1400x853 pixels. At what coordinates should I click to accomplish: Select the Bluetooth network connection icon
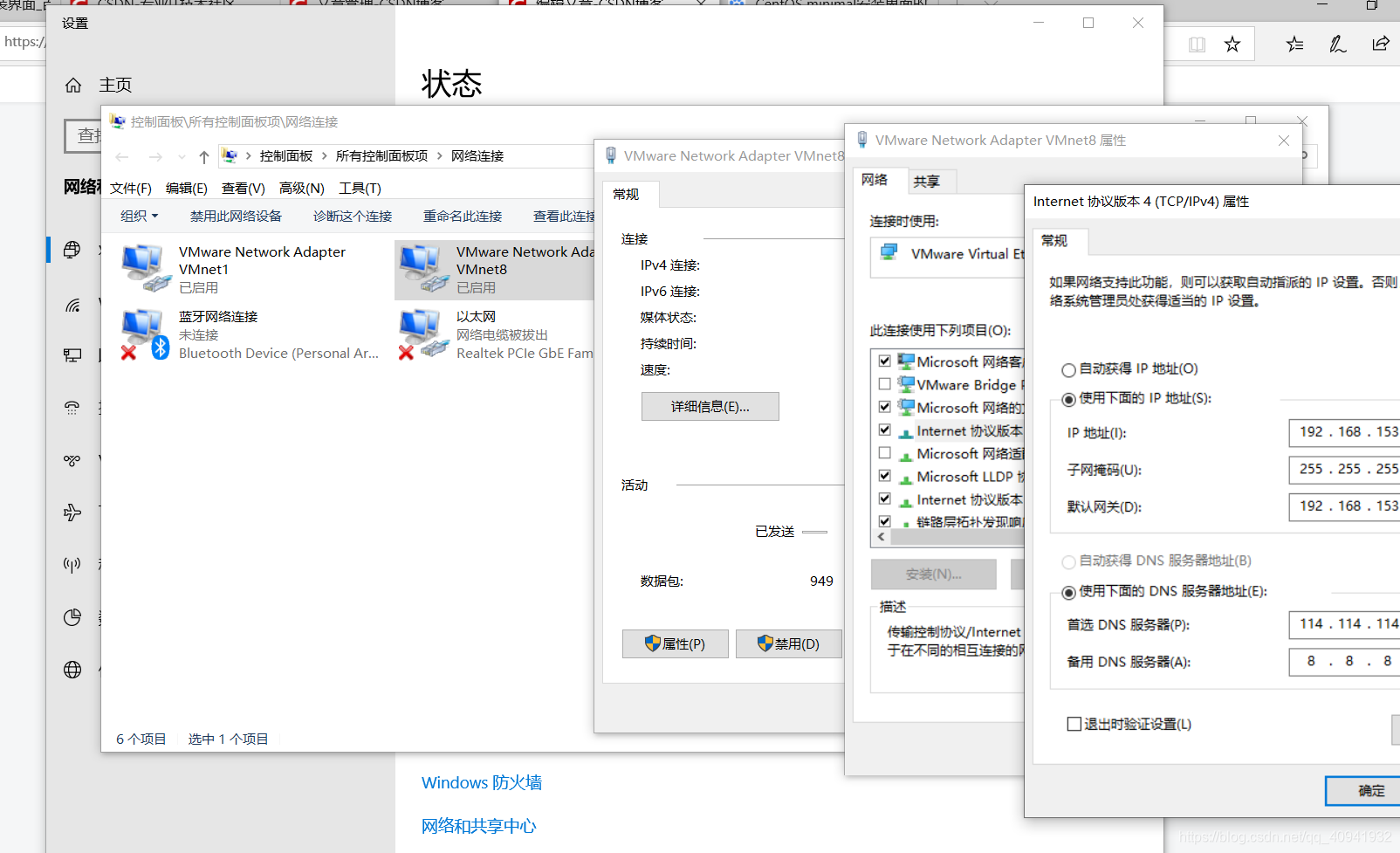click(144, 334)
